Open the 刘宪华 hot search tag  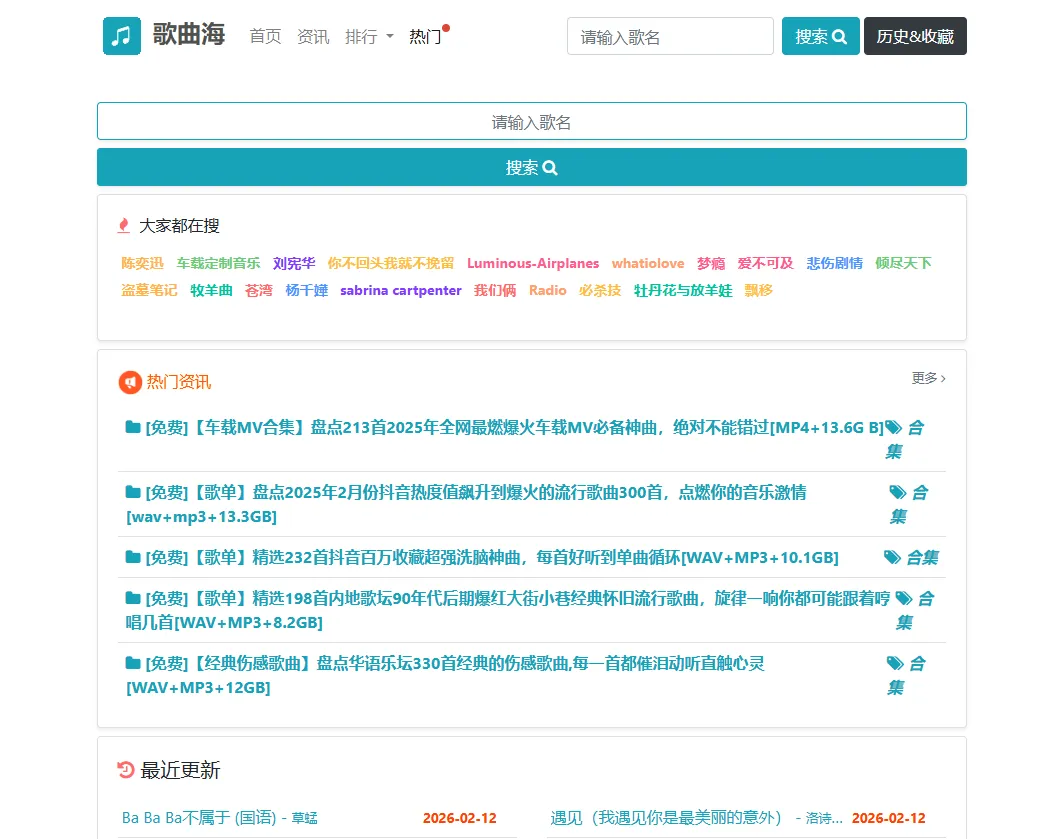click(293, 263)
